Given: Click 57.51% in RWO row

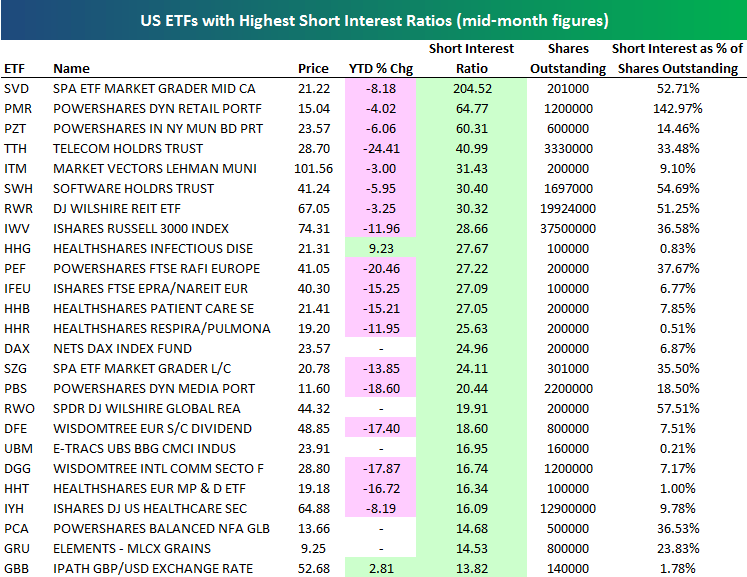Looking at the screenshot, I should [678, 409].
